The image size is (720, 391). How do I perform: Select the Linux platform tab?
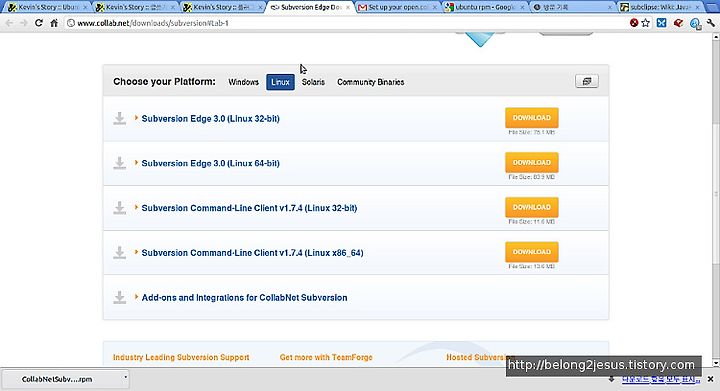pyautogui.click(x=280, y=82)
